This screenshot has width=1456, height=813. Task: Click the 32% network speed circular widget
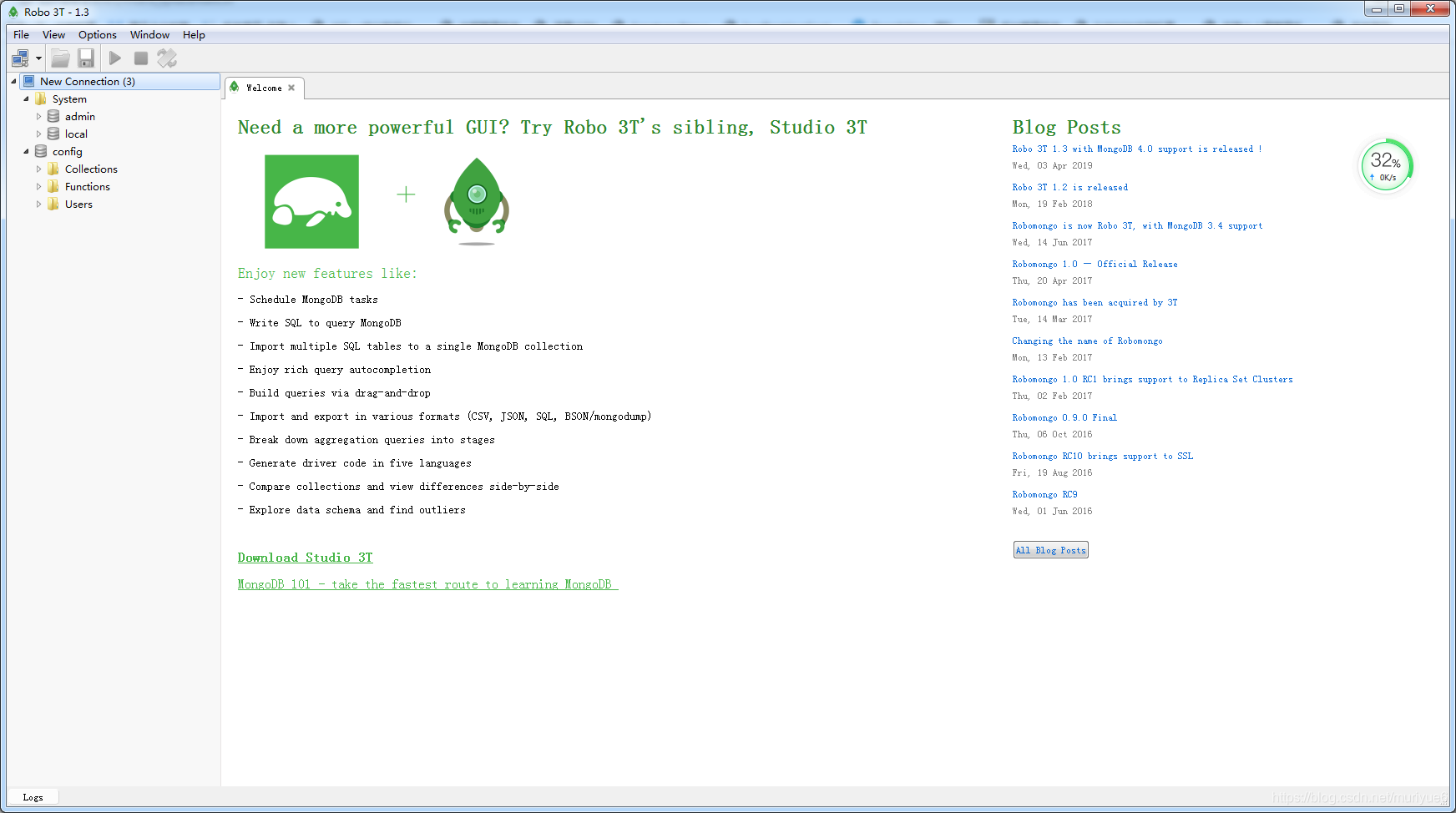[1386, 164]
